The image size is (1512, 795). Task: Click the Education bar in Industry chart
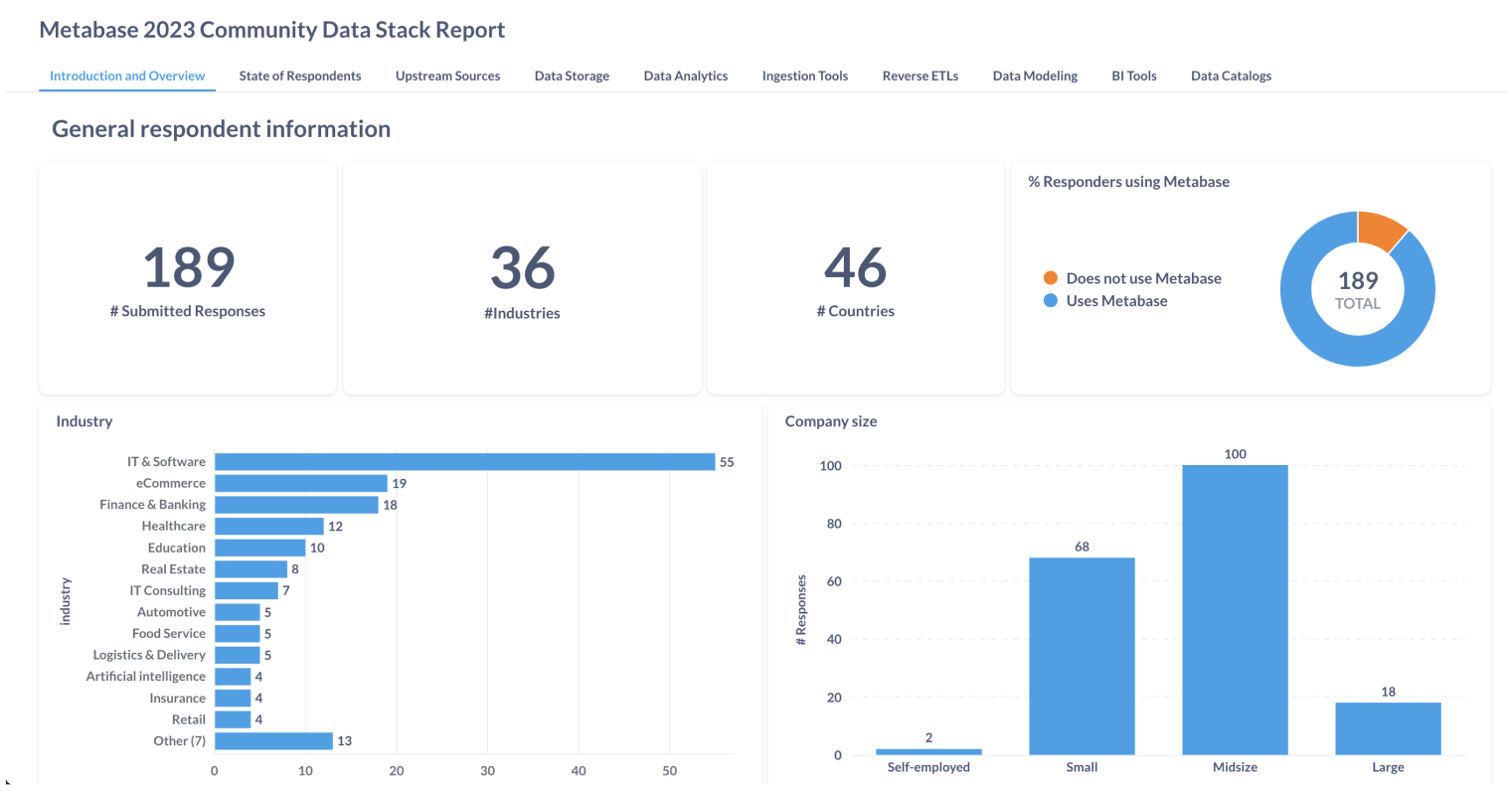coord(260,548)
